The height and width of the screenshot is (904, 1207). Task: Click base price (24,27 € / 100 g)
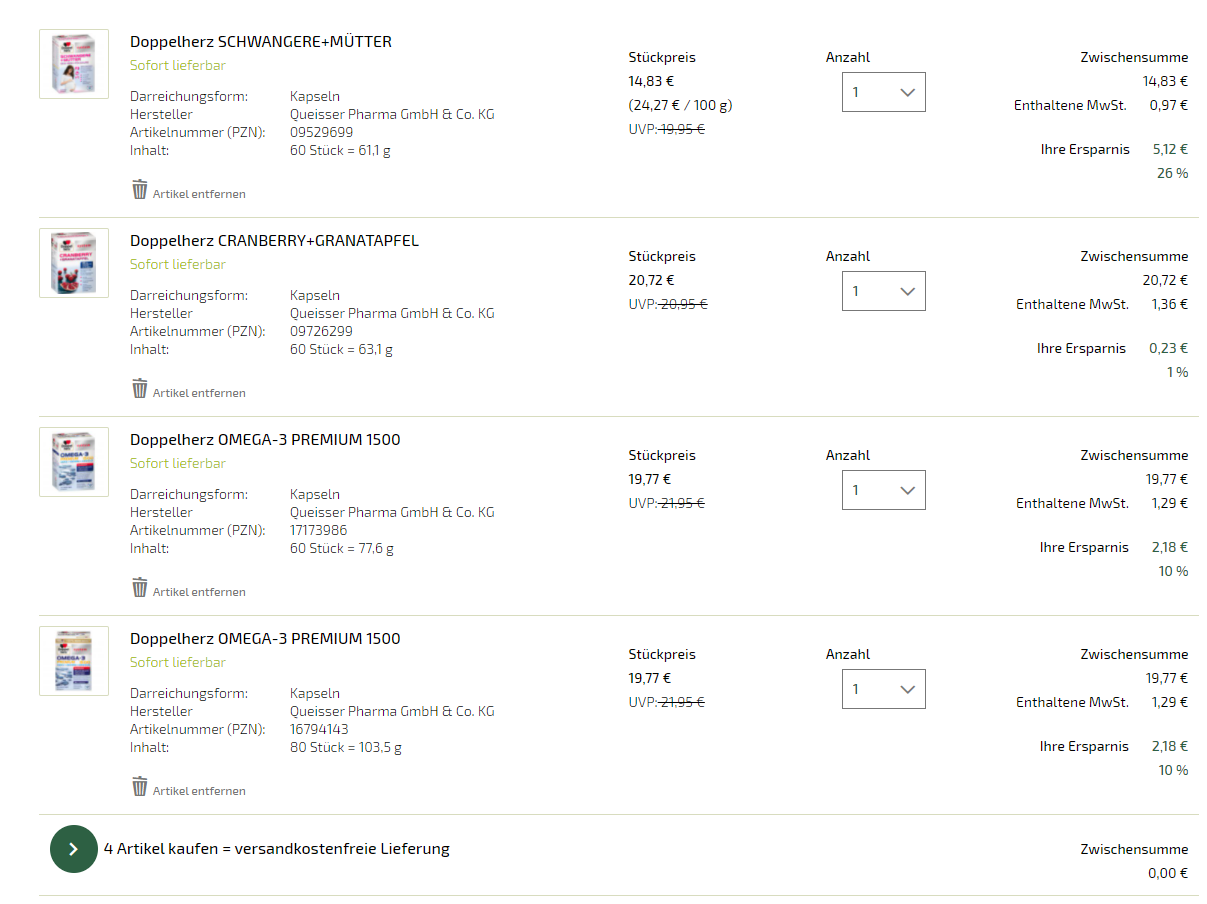[x=681, y=105]
